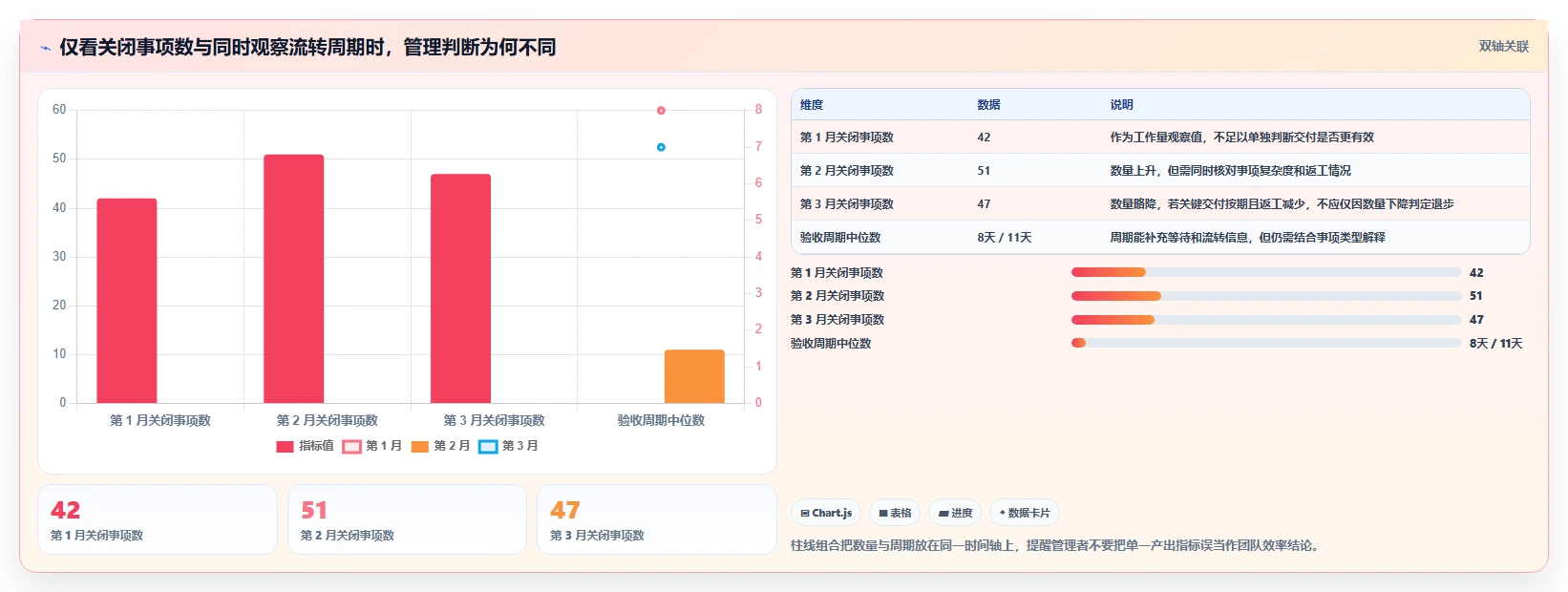Screen dimensions: 1568x592
Task: Click the 第 1 月关闭事项数 bar in chart
Action: pyautogui.click(x=127, y=301)
